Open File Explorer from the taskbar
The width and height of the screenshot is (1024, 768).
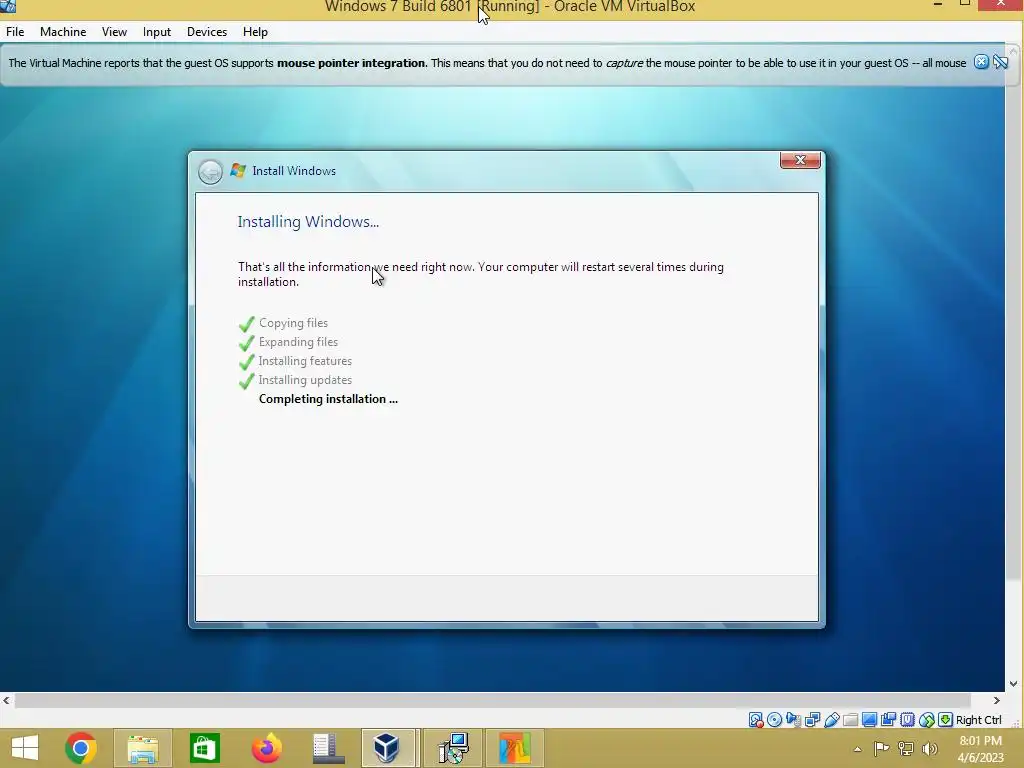click(142, 748)
